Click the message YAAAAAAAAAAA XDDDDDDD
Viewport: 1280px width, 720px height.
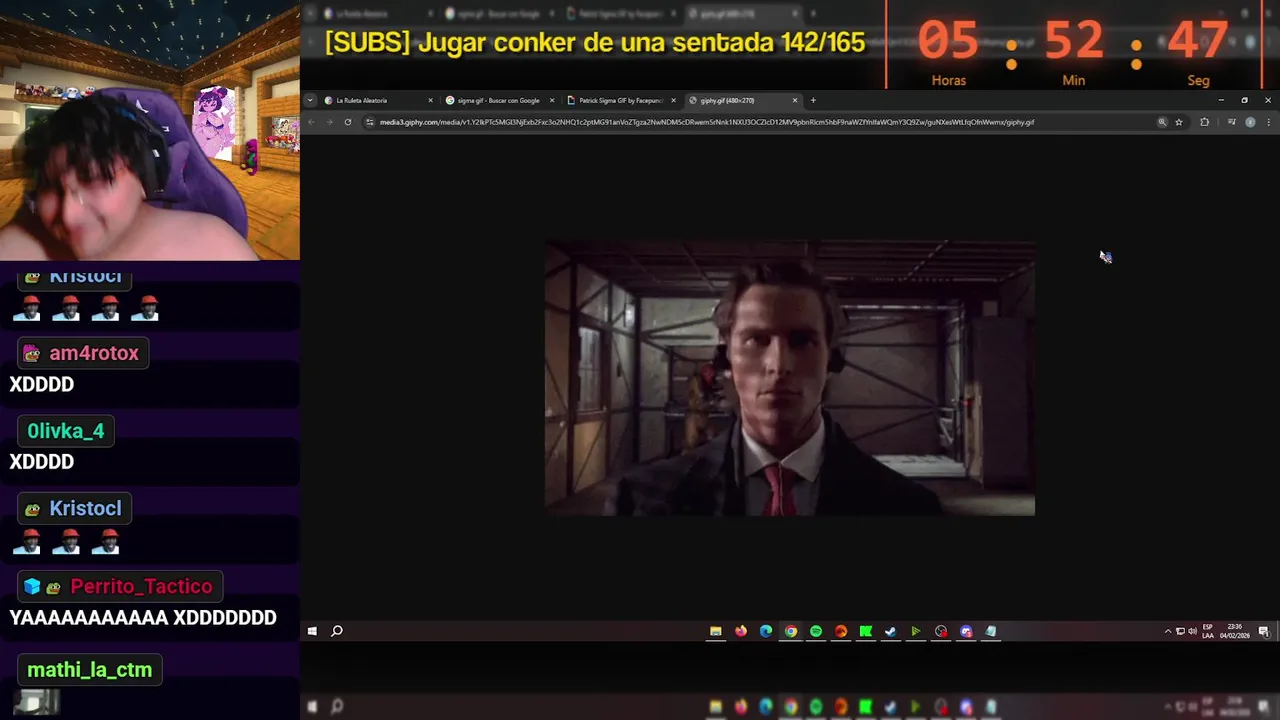(143, 618)
